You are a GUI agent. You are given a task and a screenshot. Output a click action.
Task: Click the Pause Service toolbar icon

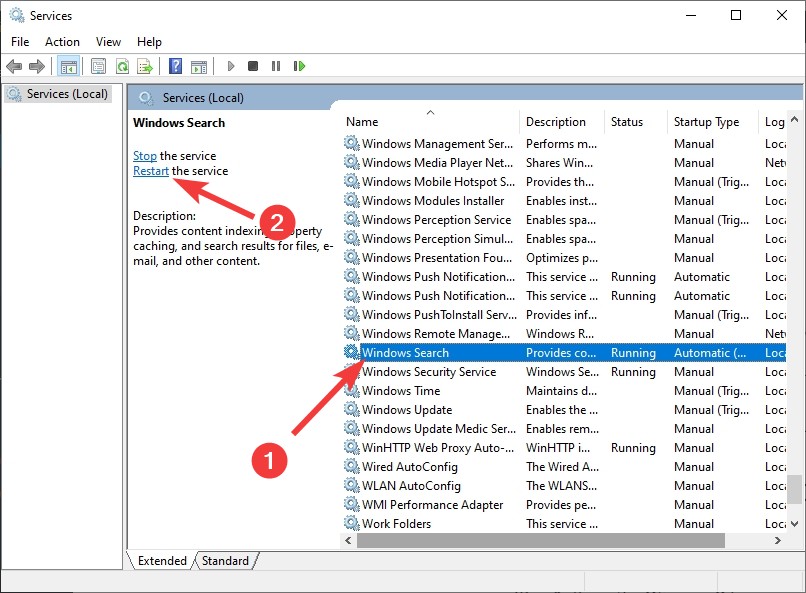pyautogui.click(x=276, y=66)
